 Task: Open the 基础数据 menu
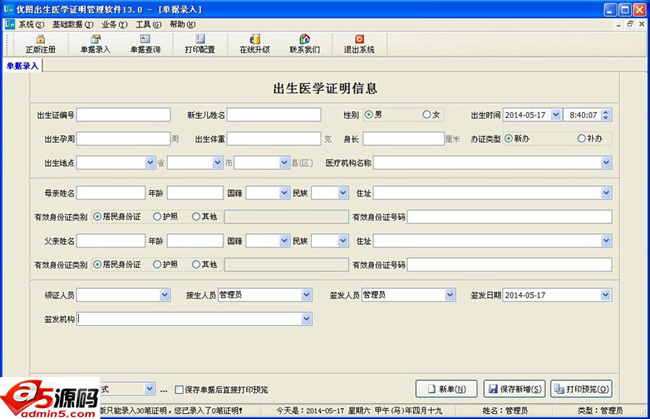pos(73,24)
